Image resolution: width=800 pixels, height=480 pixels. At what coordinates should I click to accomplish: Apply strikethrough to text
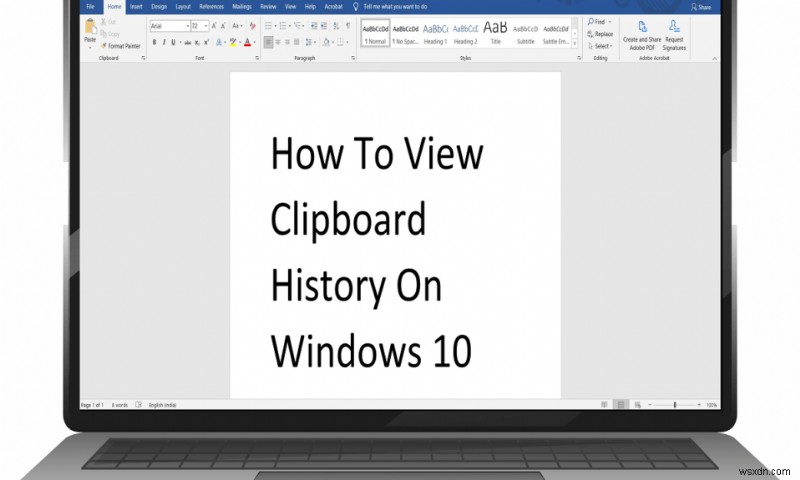click(188, 42)
